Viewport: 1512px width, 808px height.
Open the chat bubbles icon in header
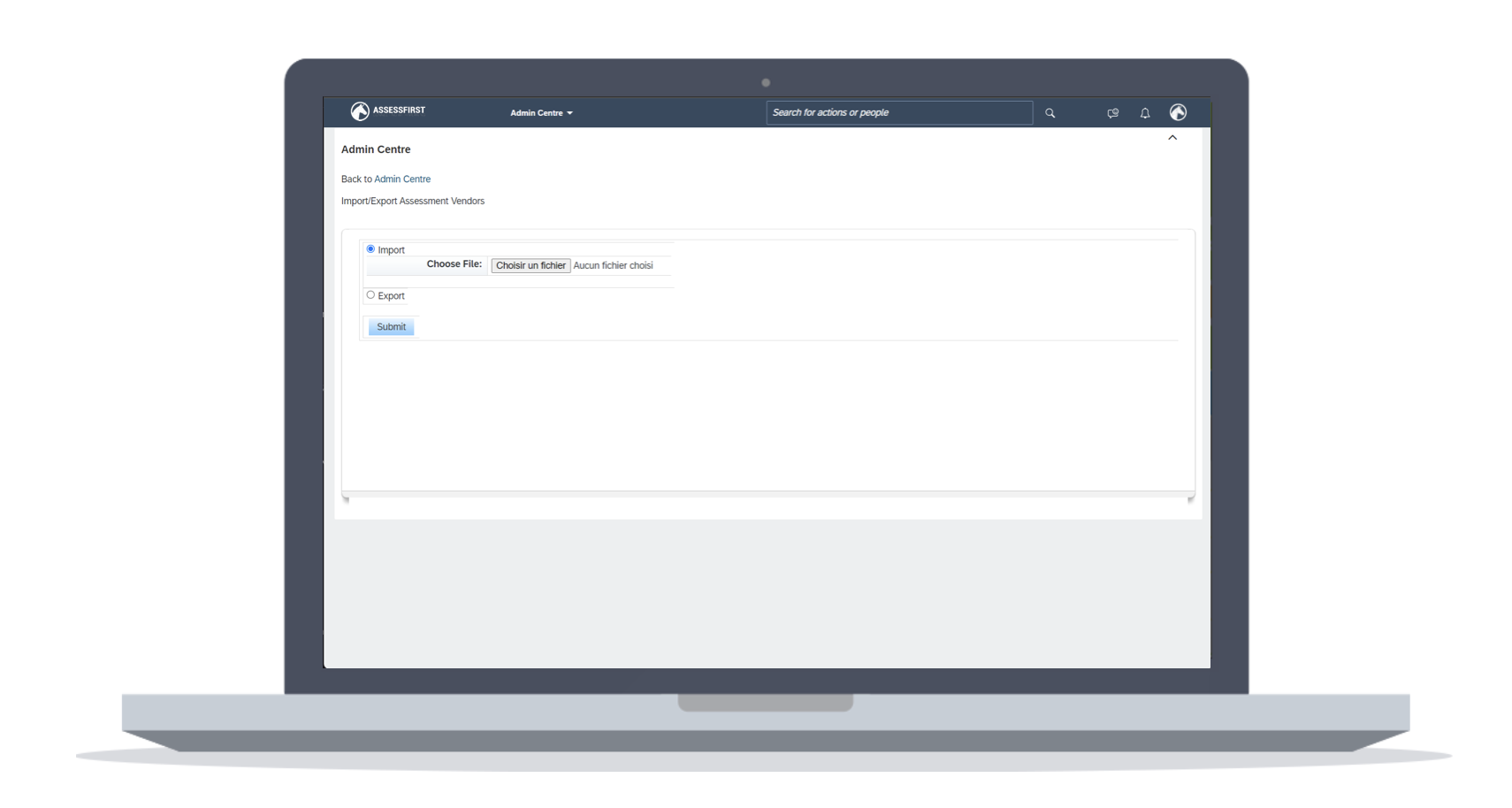click(x=1112, y=113)
